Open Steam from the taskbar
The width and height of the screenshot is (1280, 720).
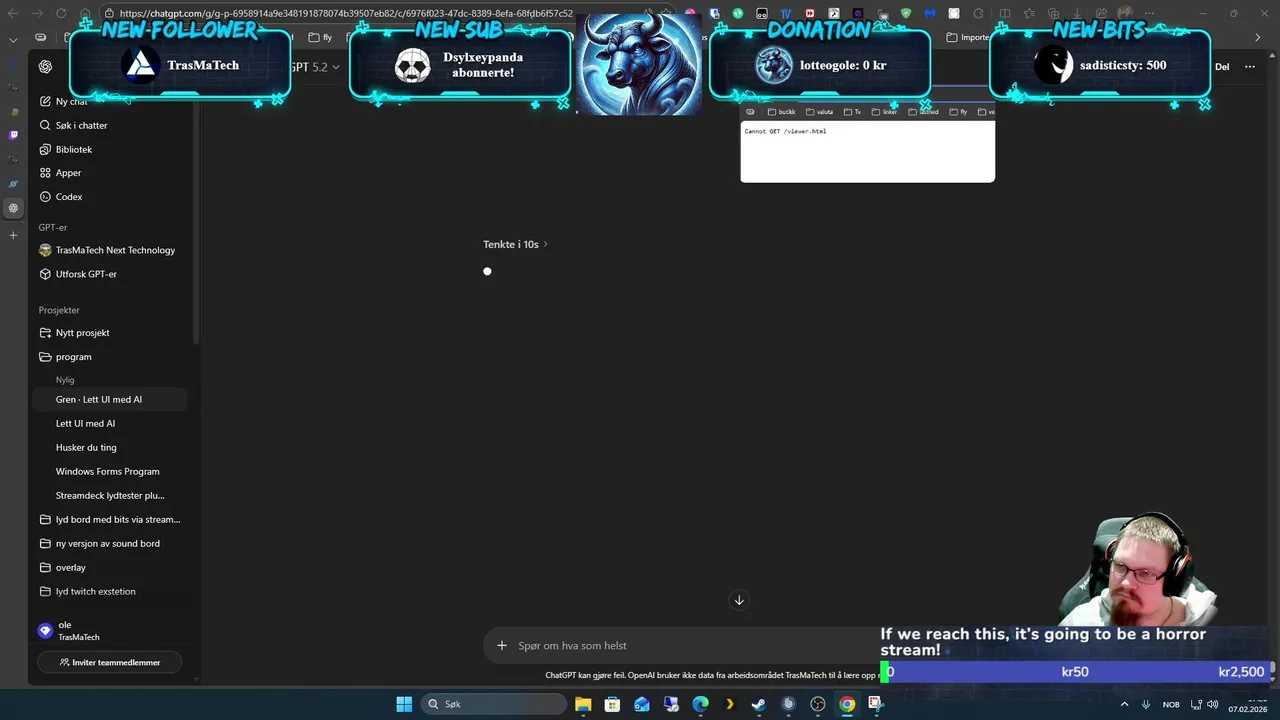tap(759, 704)
